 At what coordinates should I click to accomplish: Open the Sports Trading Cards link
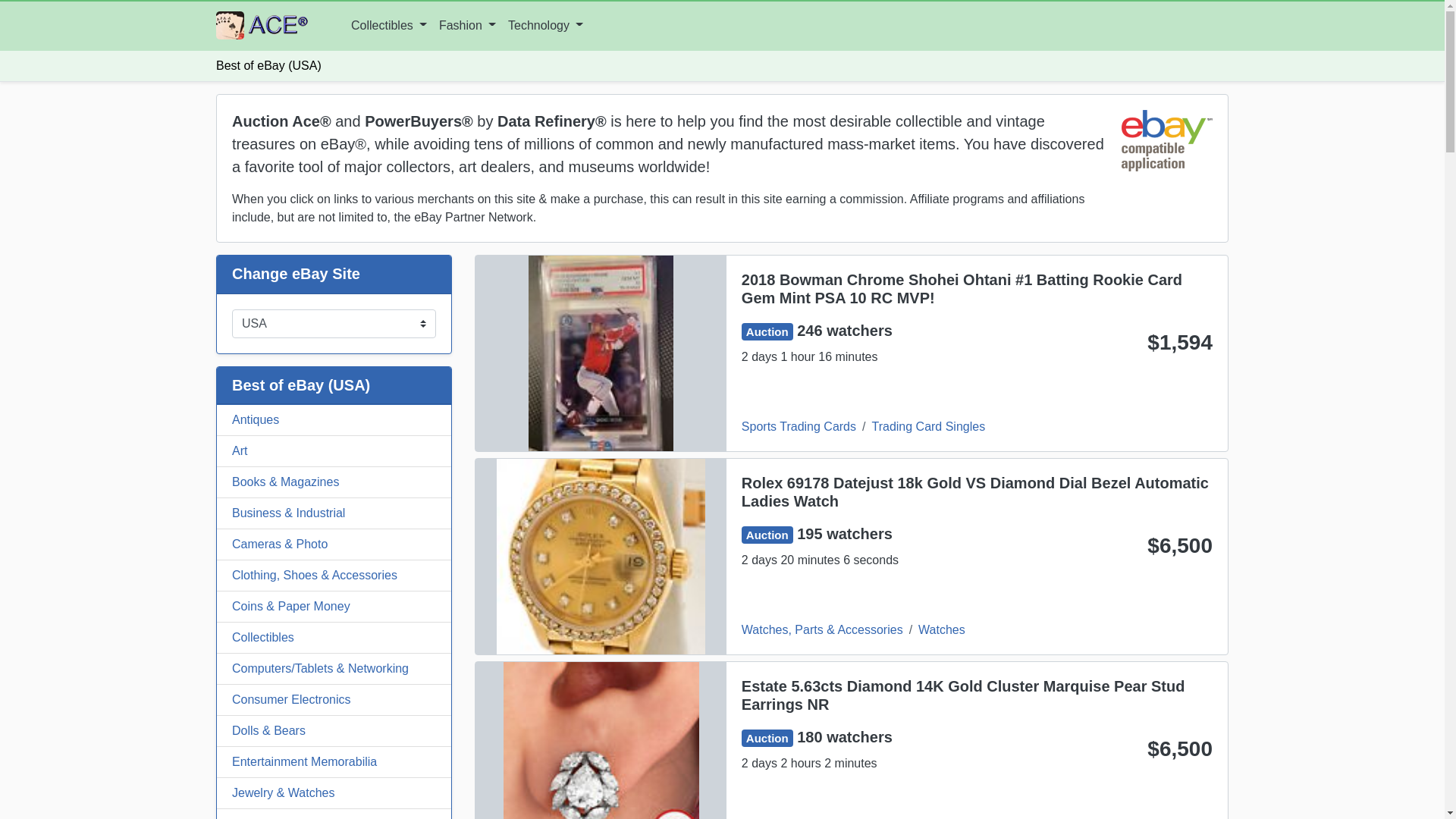(799, 427)
